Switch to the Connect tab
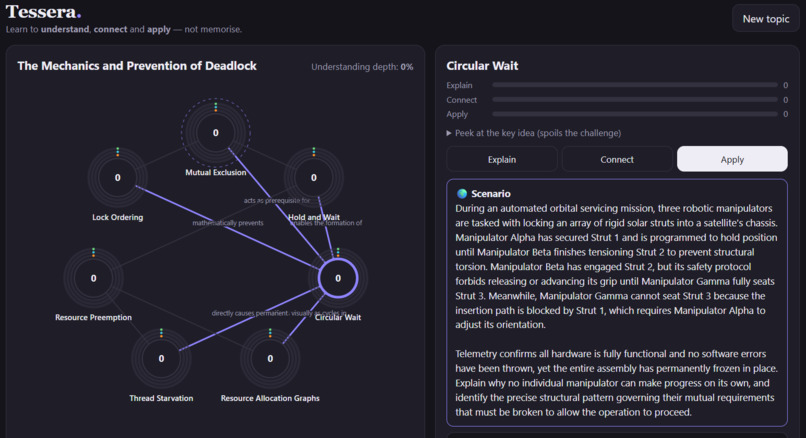The width and height of the screenshot is (806, 438). (x=617, y=159)
